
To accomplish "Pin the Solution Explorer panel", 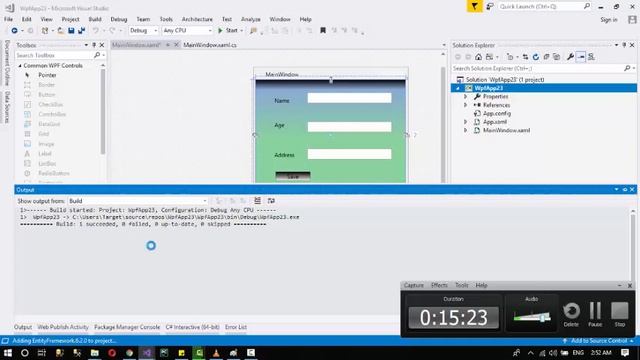I will [x=624, y=45].
